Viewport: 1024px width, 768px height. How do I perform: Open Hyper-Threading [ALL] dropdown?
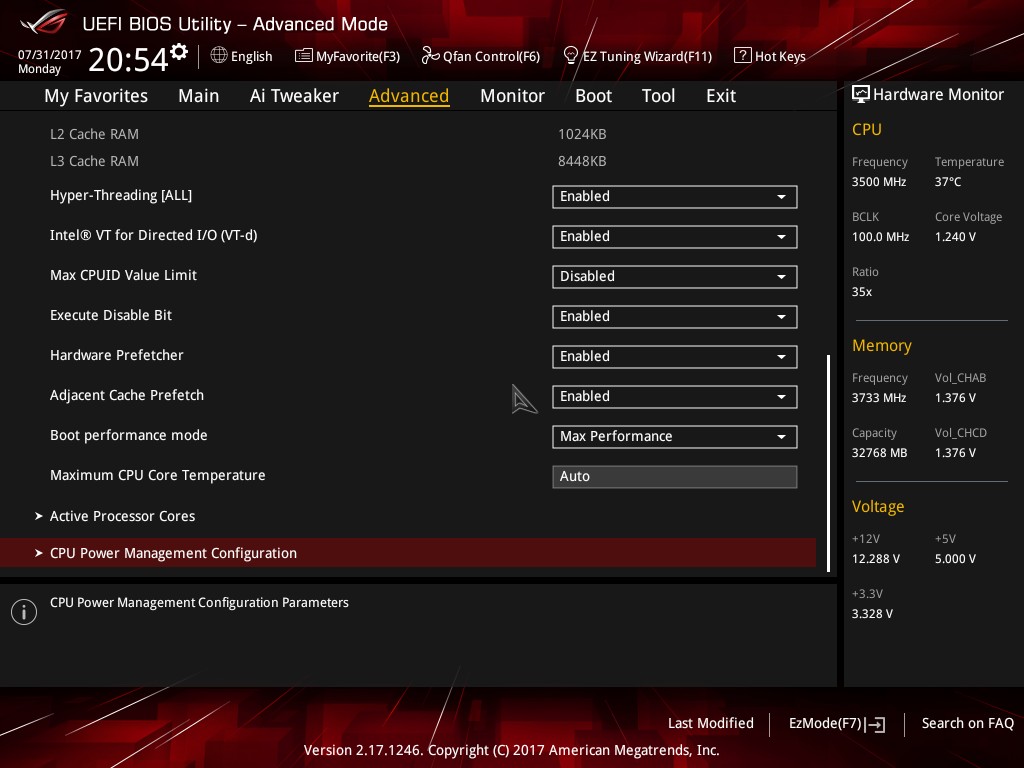(675, 197)
